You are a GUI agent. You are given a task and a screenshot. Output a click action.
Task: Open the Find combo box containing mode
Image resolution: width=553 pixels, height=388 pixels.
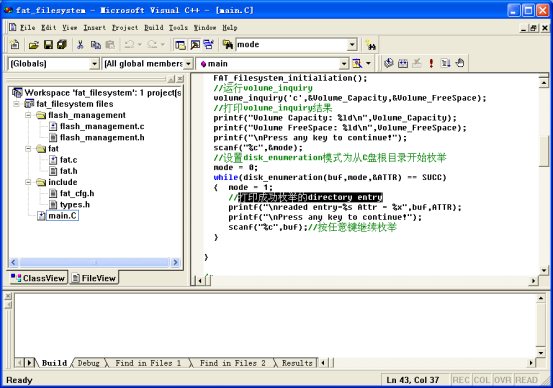352,45
